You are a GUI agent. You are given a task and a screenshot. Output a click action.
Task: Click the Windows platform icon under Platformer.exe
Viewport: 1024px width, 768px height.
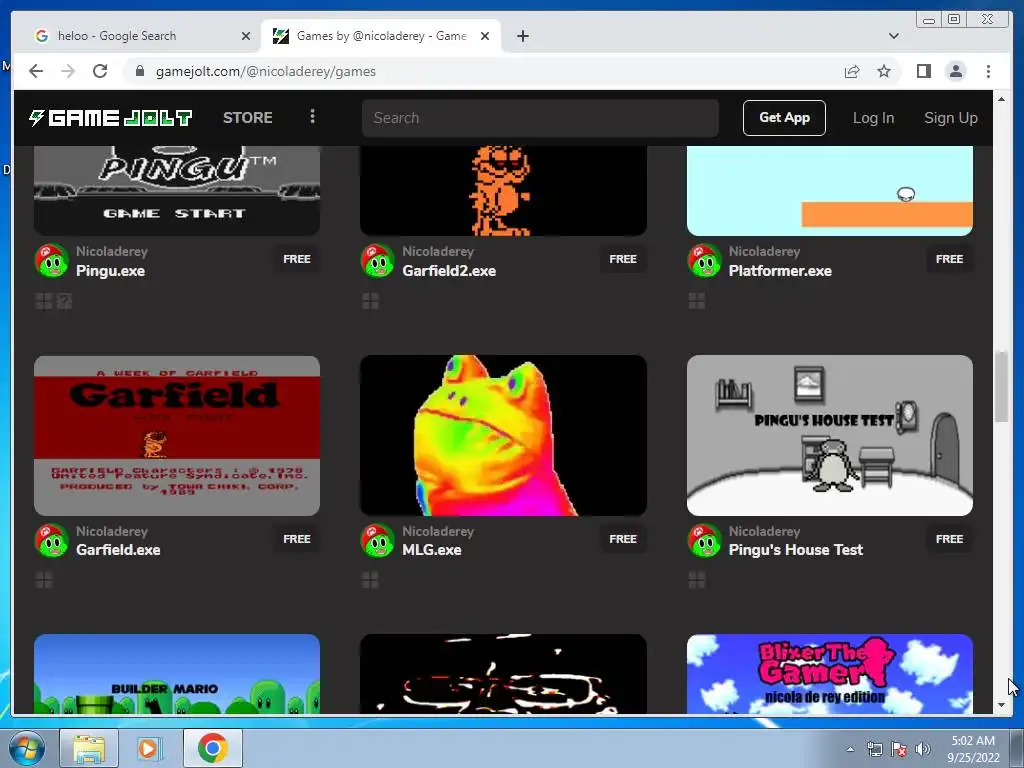coord(697,301)
